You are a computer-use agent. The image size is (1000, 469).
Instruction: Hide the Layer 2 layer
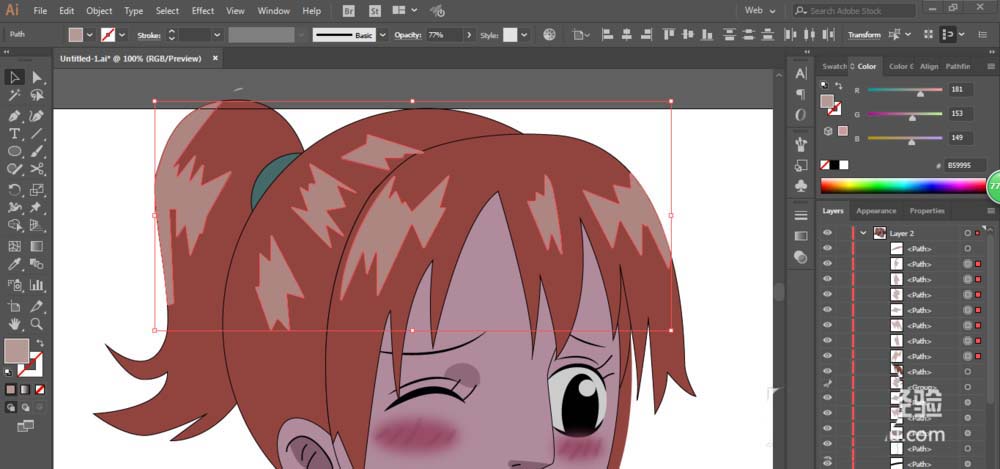(x=827, y=233)
